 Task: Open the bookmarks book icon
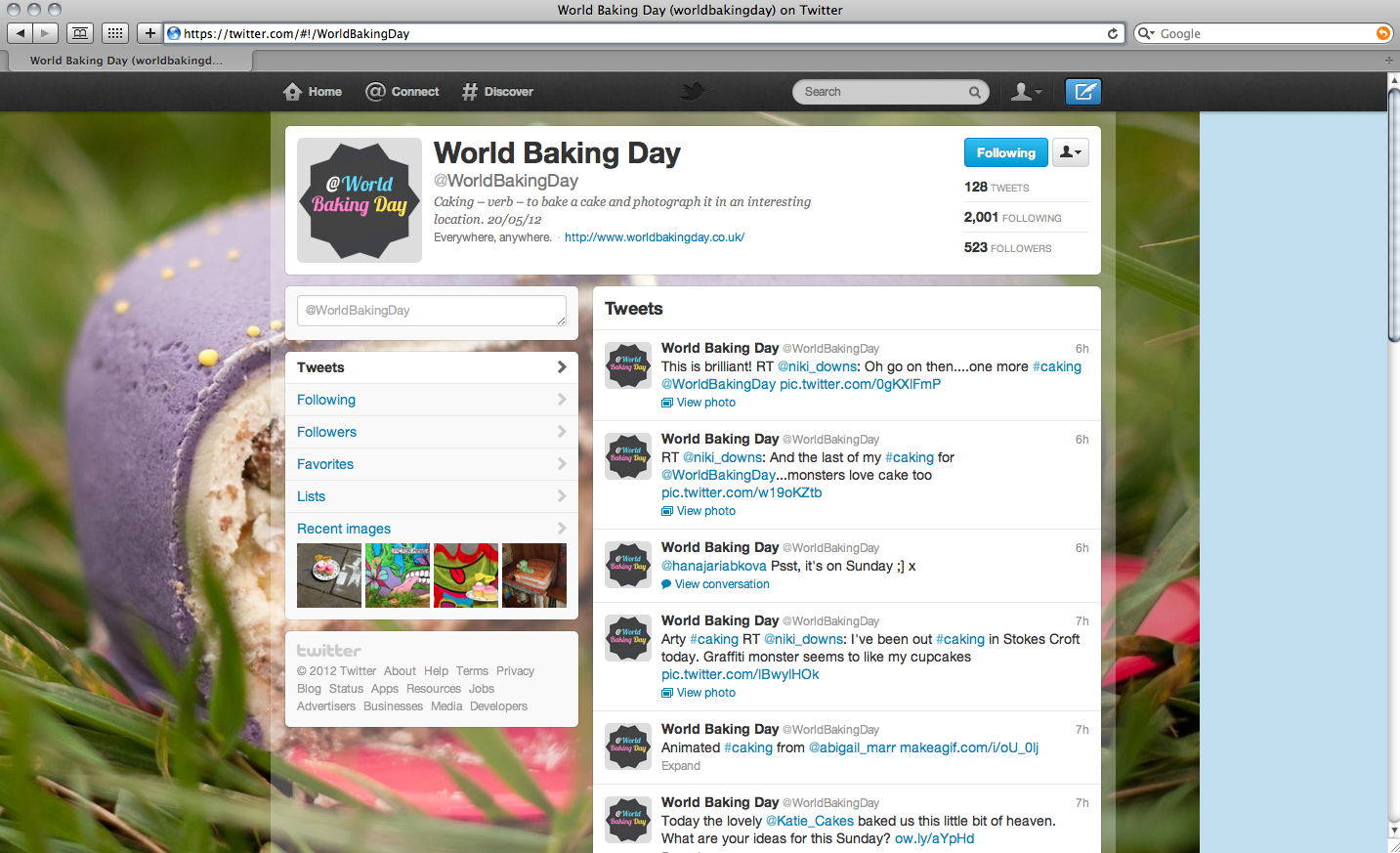point(80,33)
